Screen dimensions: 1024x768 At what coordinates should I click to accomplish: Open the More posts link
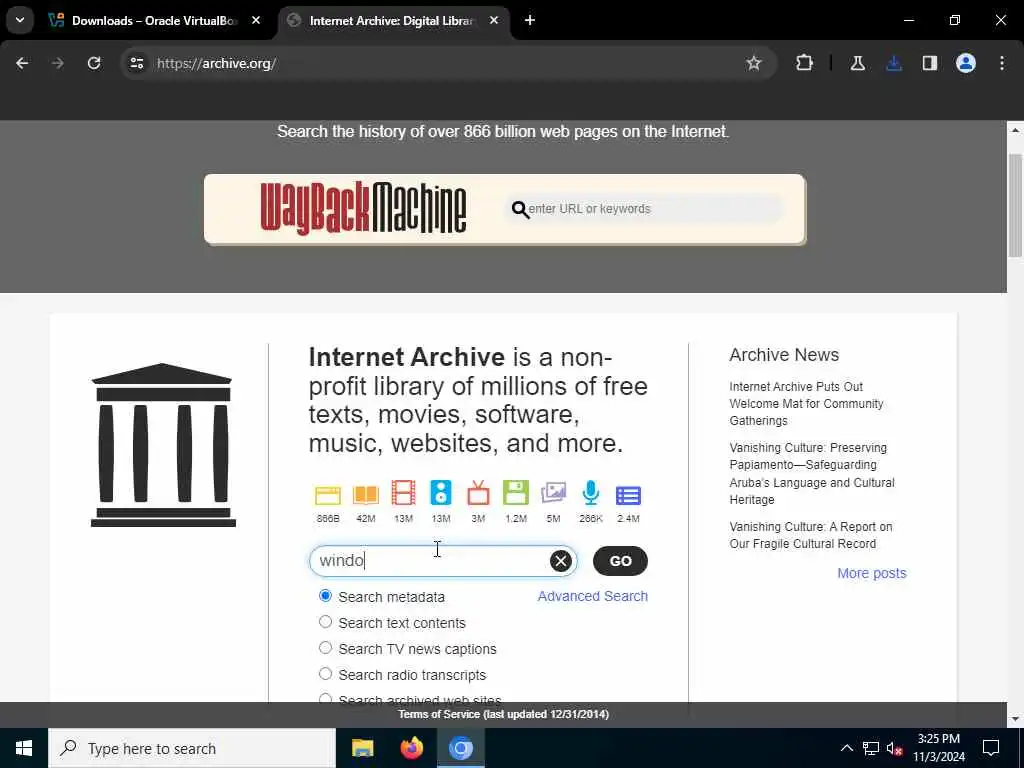click(872, 573)
